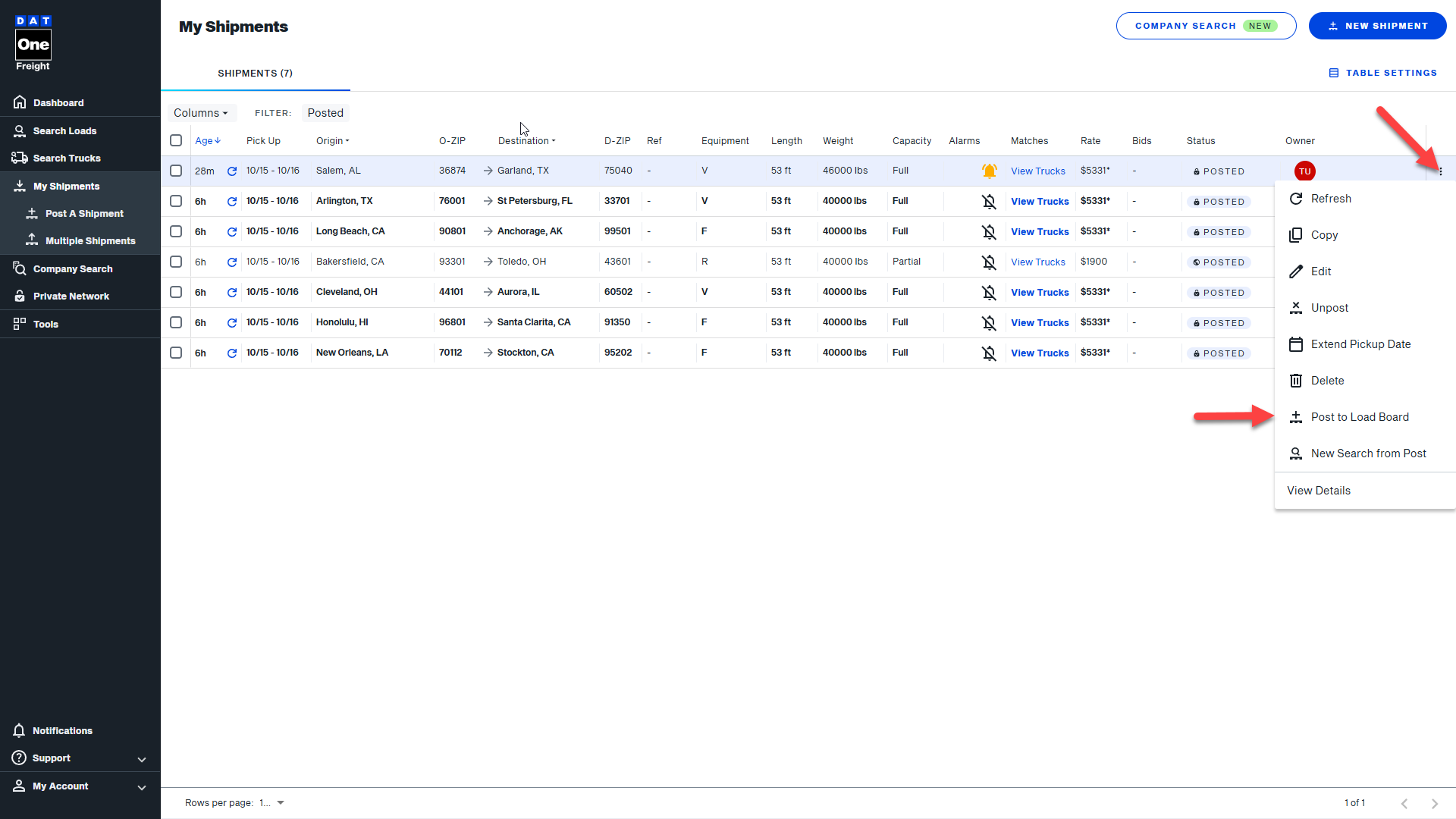Select Extend Pickup Date from the context menu
The height and width of the screenshot is (819, 1456).
tap(1360, 344)
